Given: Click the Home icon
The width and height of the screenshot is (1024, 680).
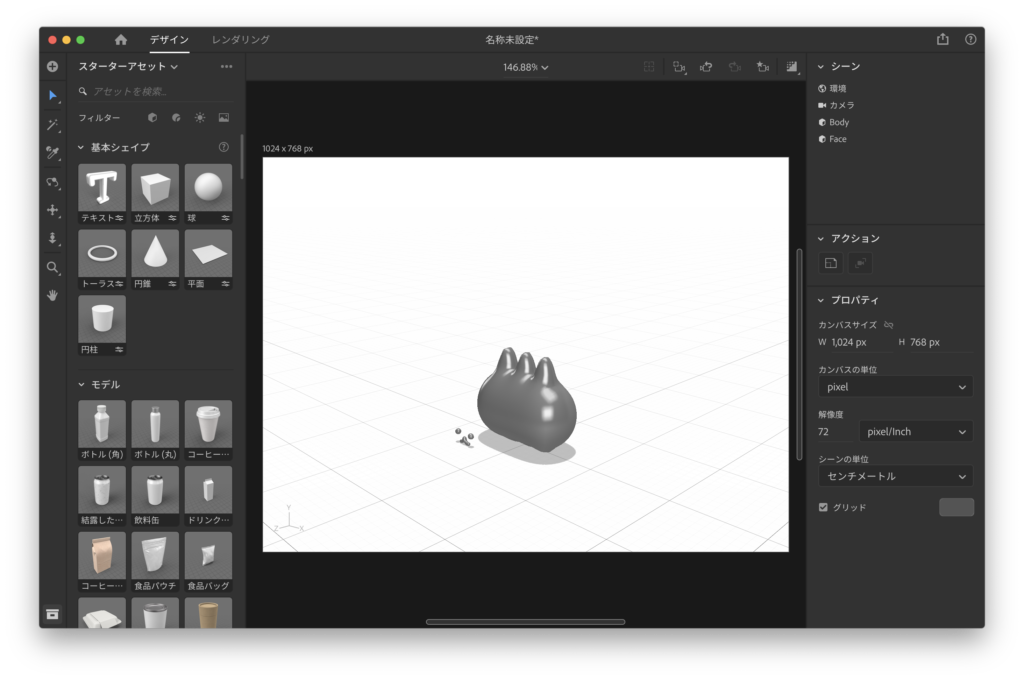Looking at the screenshot, I should 121,40.
